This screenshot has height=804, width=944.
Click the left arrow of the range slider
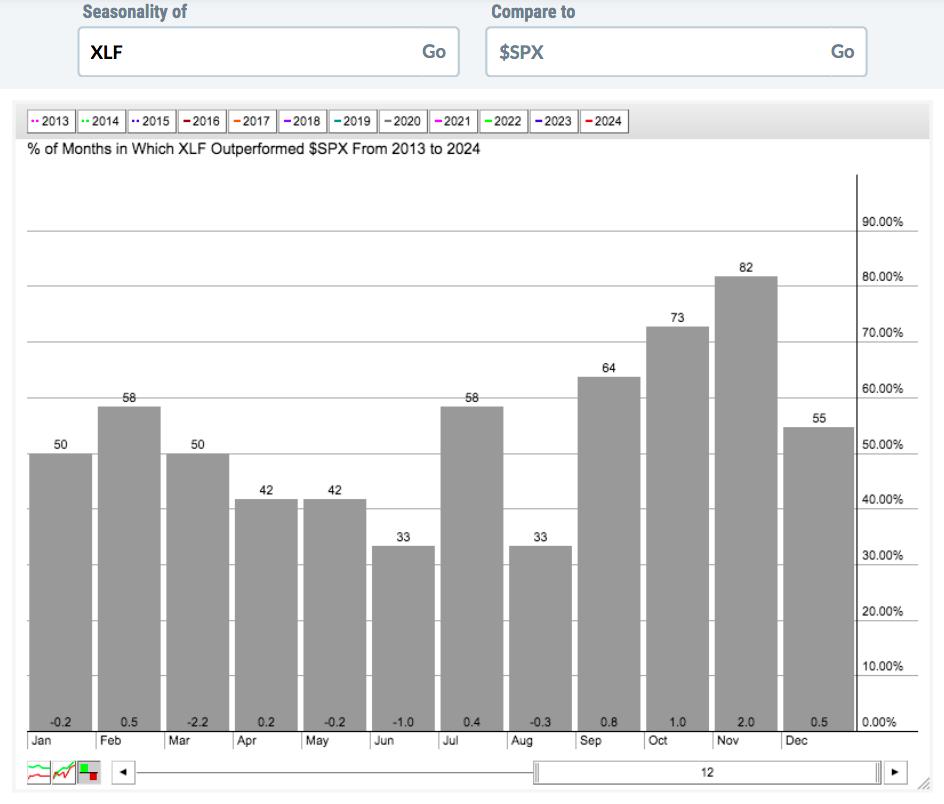[x=123, y=772]
